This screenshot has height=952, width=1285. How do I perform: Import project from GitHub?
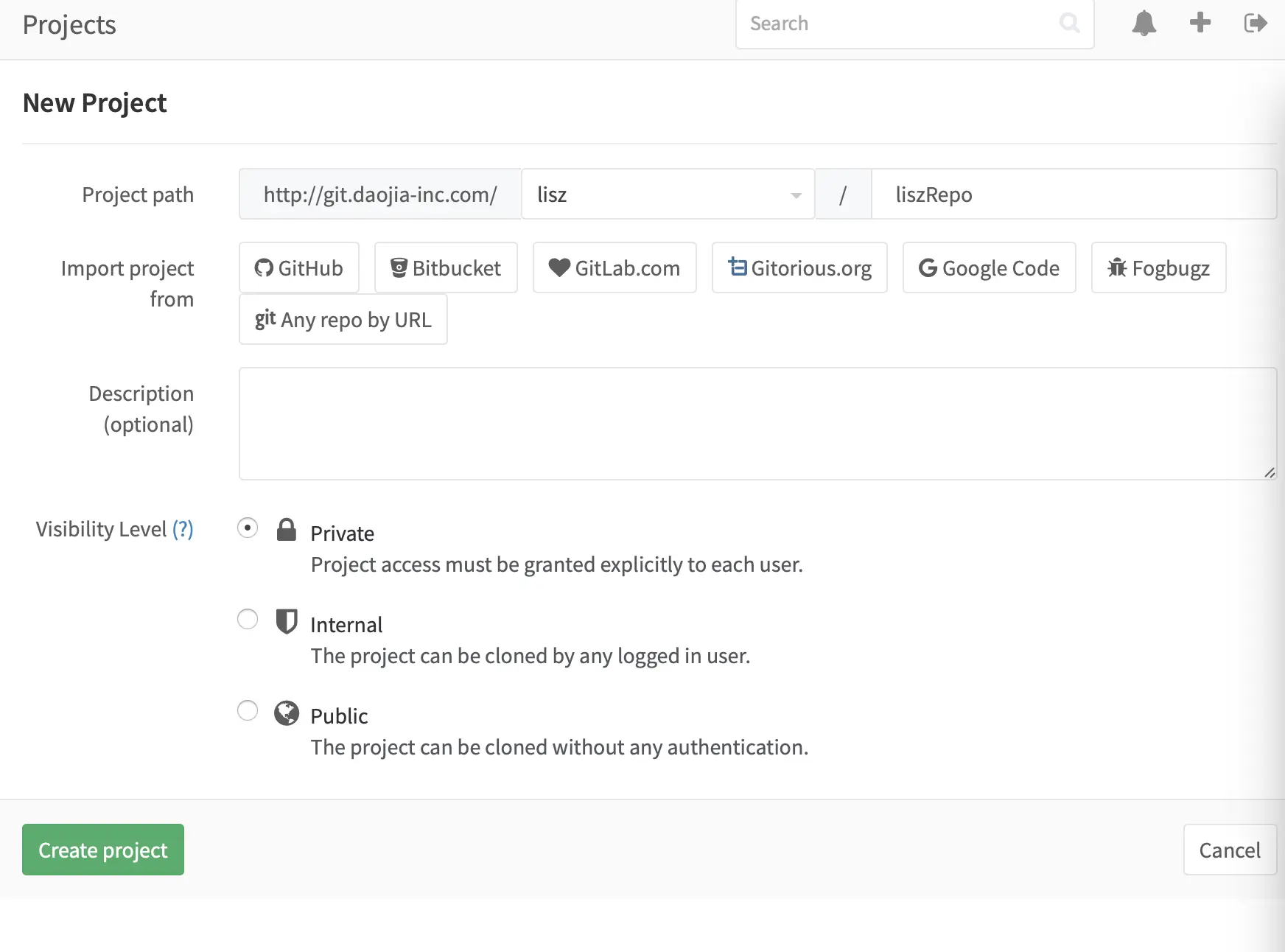pos(299,268)
